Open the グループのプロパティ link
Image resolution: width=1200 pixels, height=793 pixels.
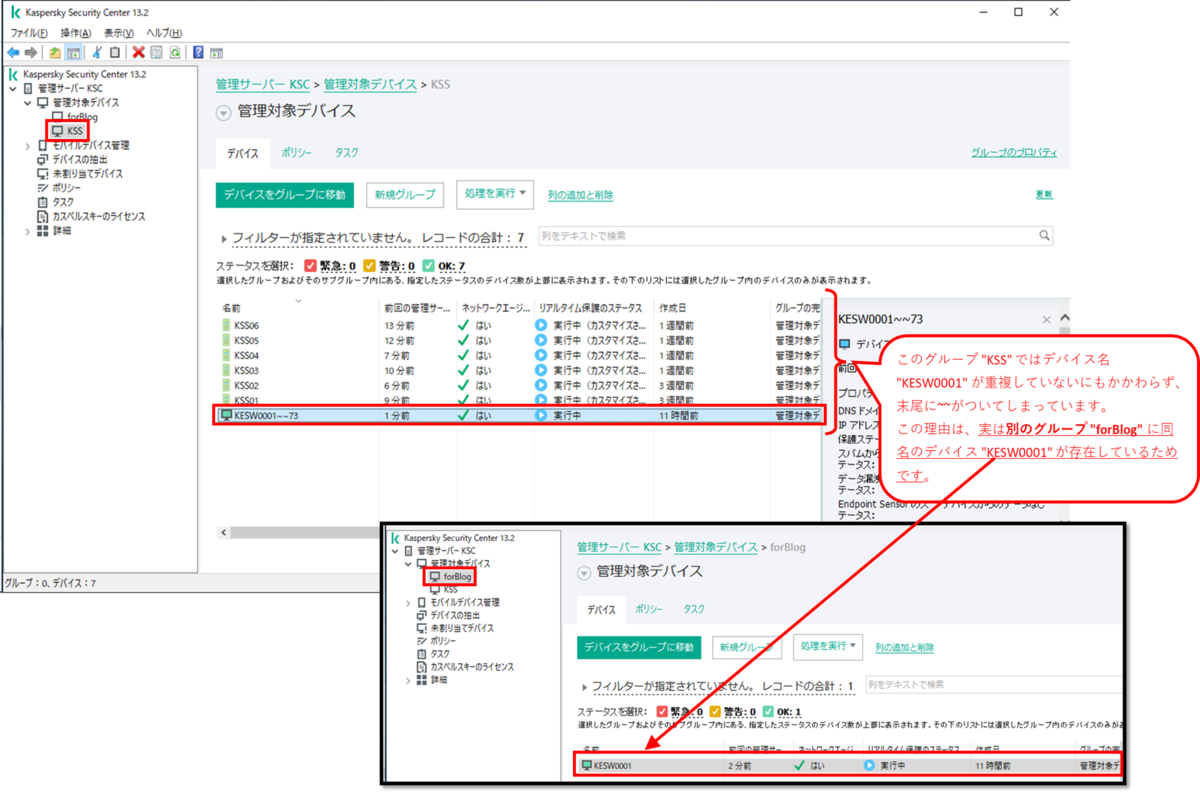click(x=1014, y=153)
